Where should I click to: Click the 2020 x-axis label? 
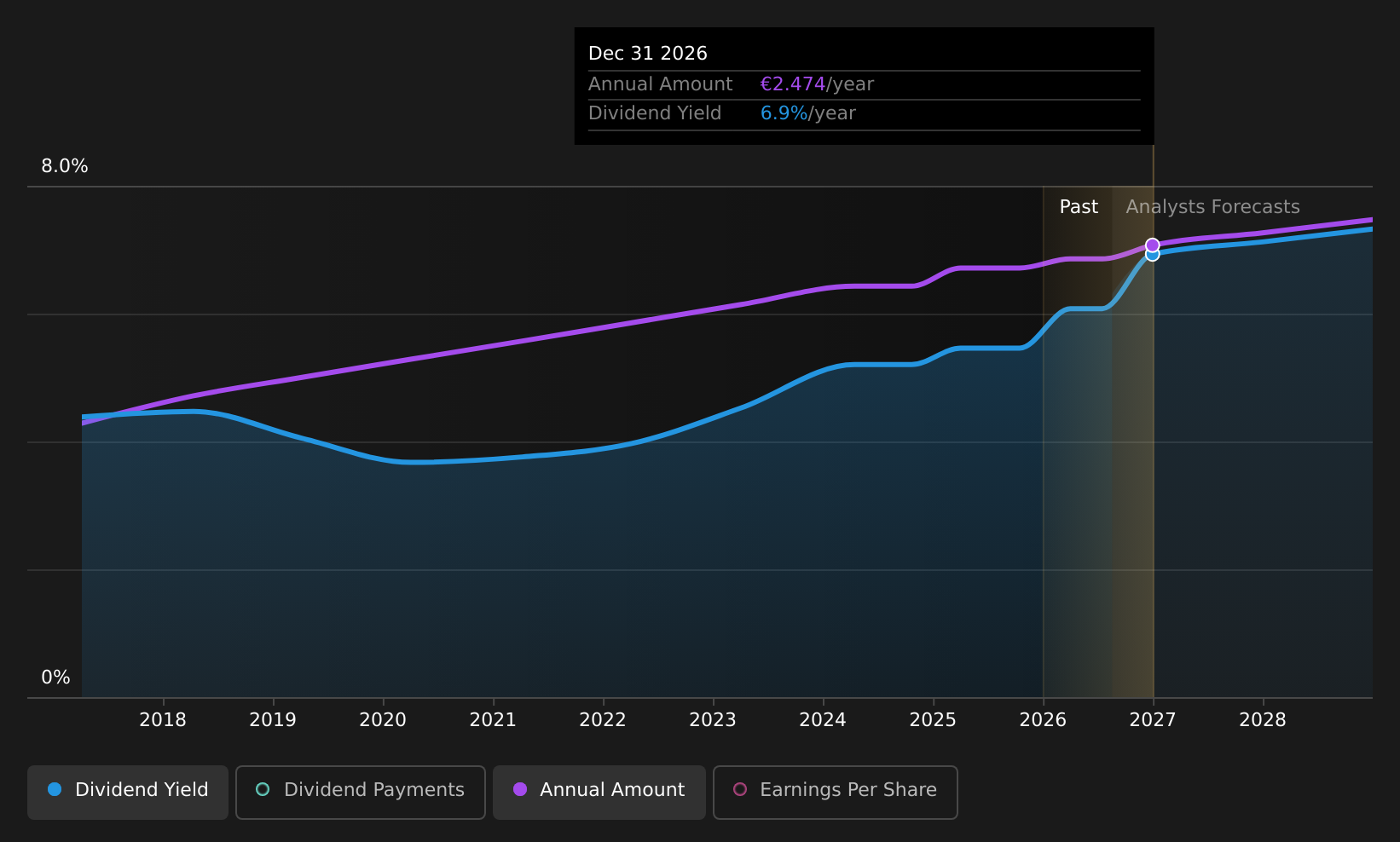383,720
